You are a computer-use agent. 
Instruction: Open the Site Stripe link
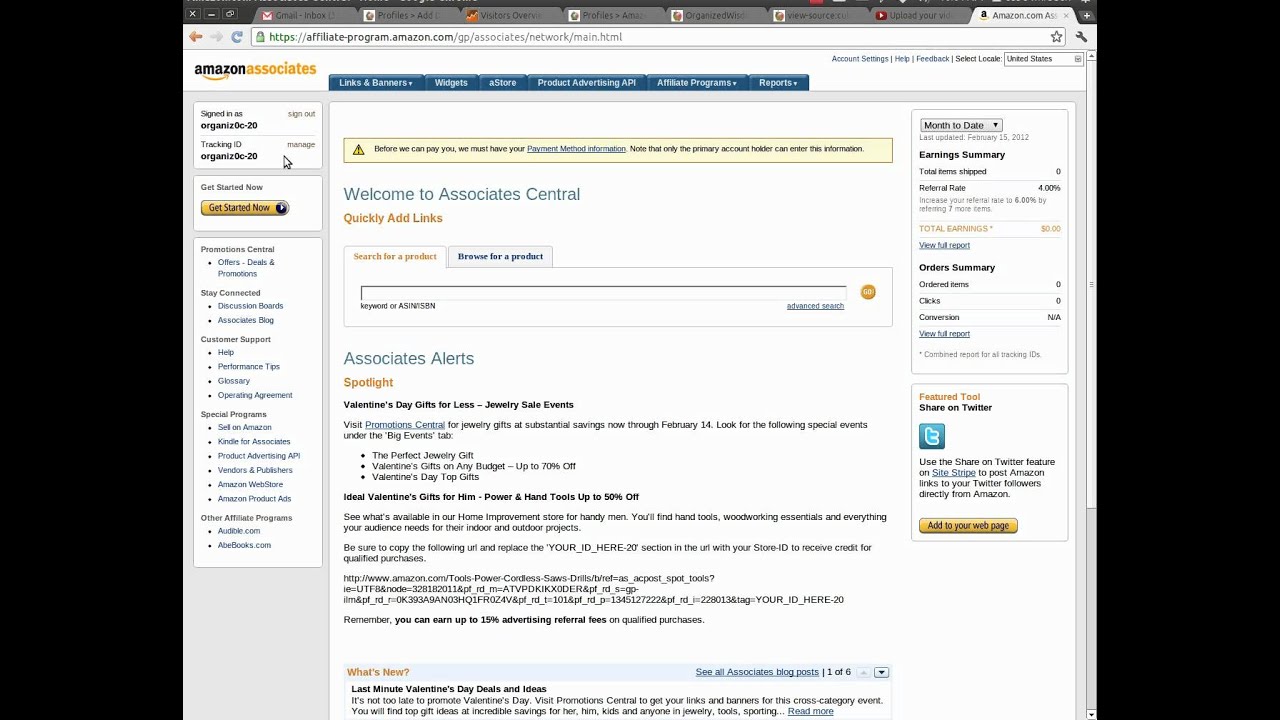[x=954, y=473]
